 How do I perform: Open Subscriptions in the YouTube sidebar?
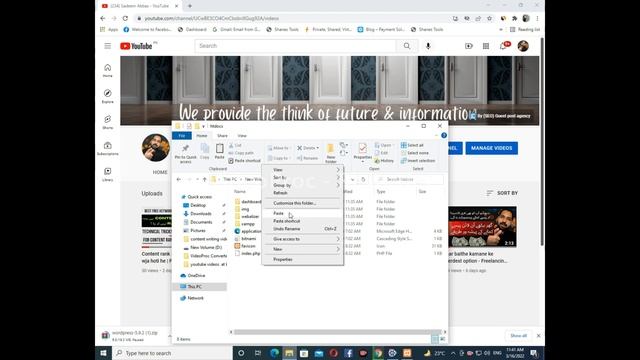pos(107,149)
